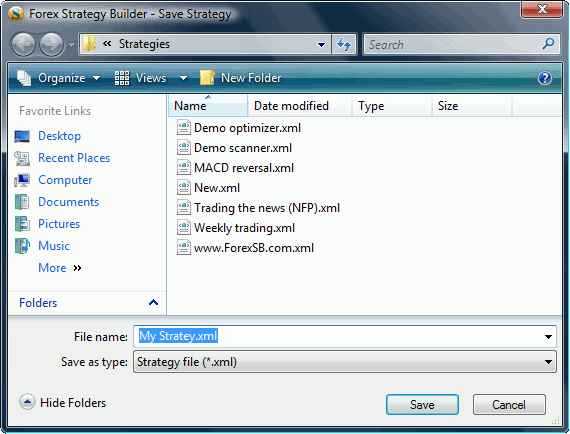This screenshot has width=570, height=434.
Task: Open the Views dropdown arrow
Action: pos(184,78)
